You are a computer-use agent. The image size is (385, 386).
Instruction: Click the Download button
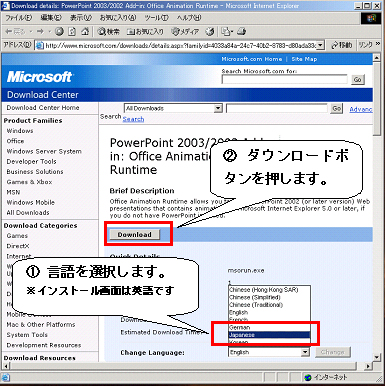click(x=135, y=235)
